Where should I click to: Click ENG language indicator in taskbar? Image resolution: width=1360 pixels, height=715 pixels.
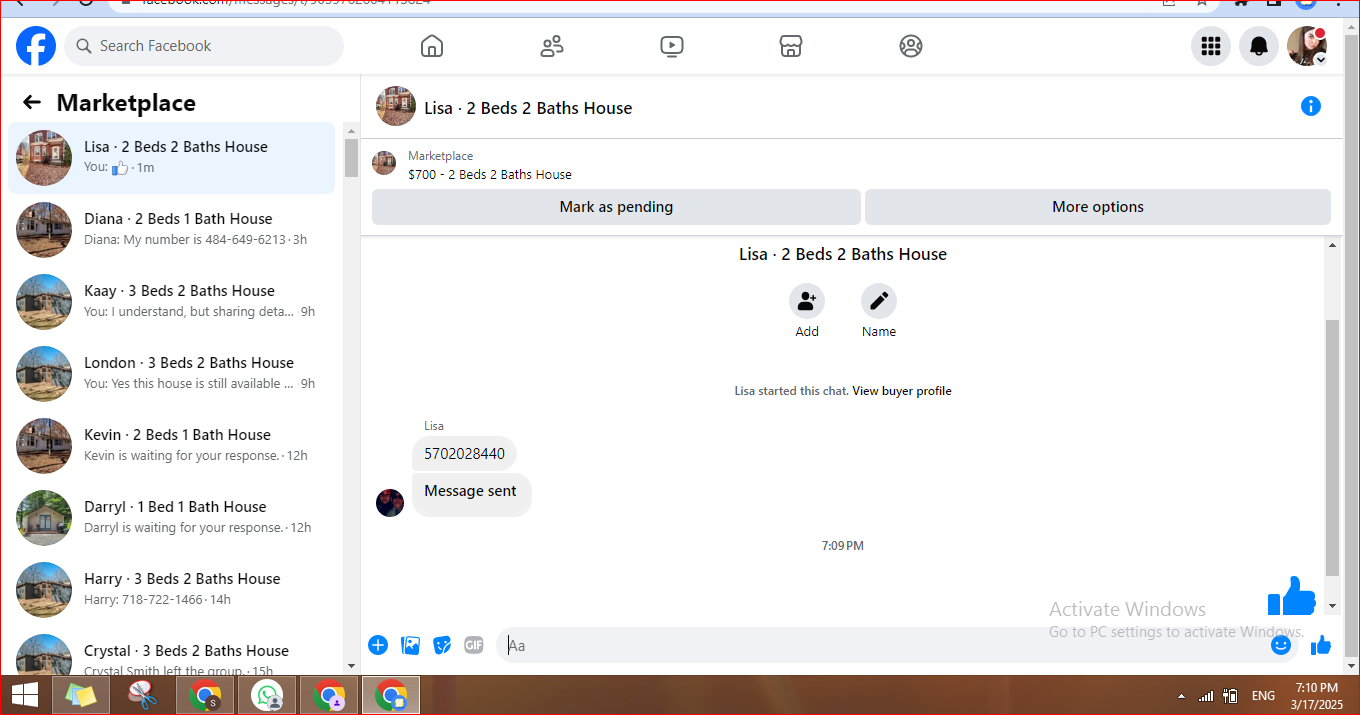click(x=1263, y=696)
